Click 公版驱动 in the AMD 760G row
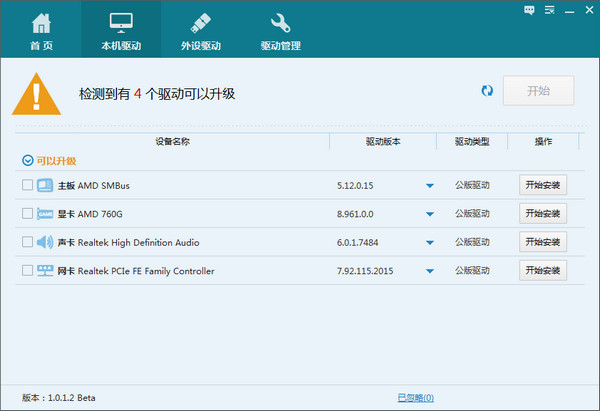This screenshot has height=411, width=600. point(472,214)
